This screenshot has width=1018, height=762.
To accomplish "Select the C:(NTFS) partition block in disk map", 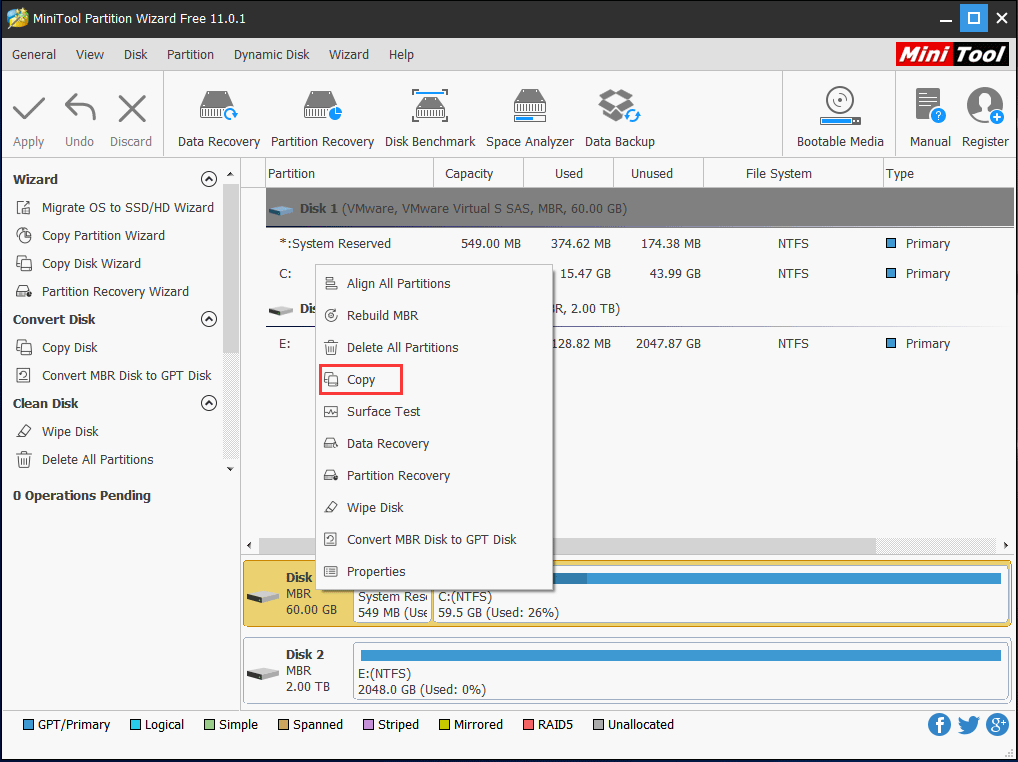I will (720, 596).
